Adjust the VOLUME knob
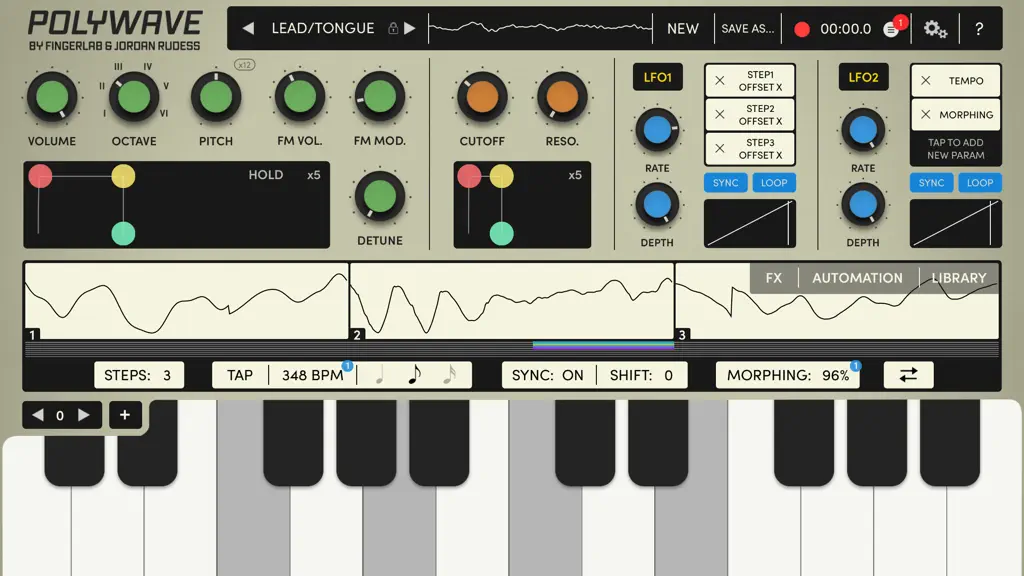 [52, 97]
